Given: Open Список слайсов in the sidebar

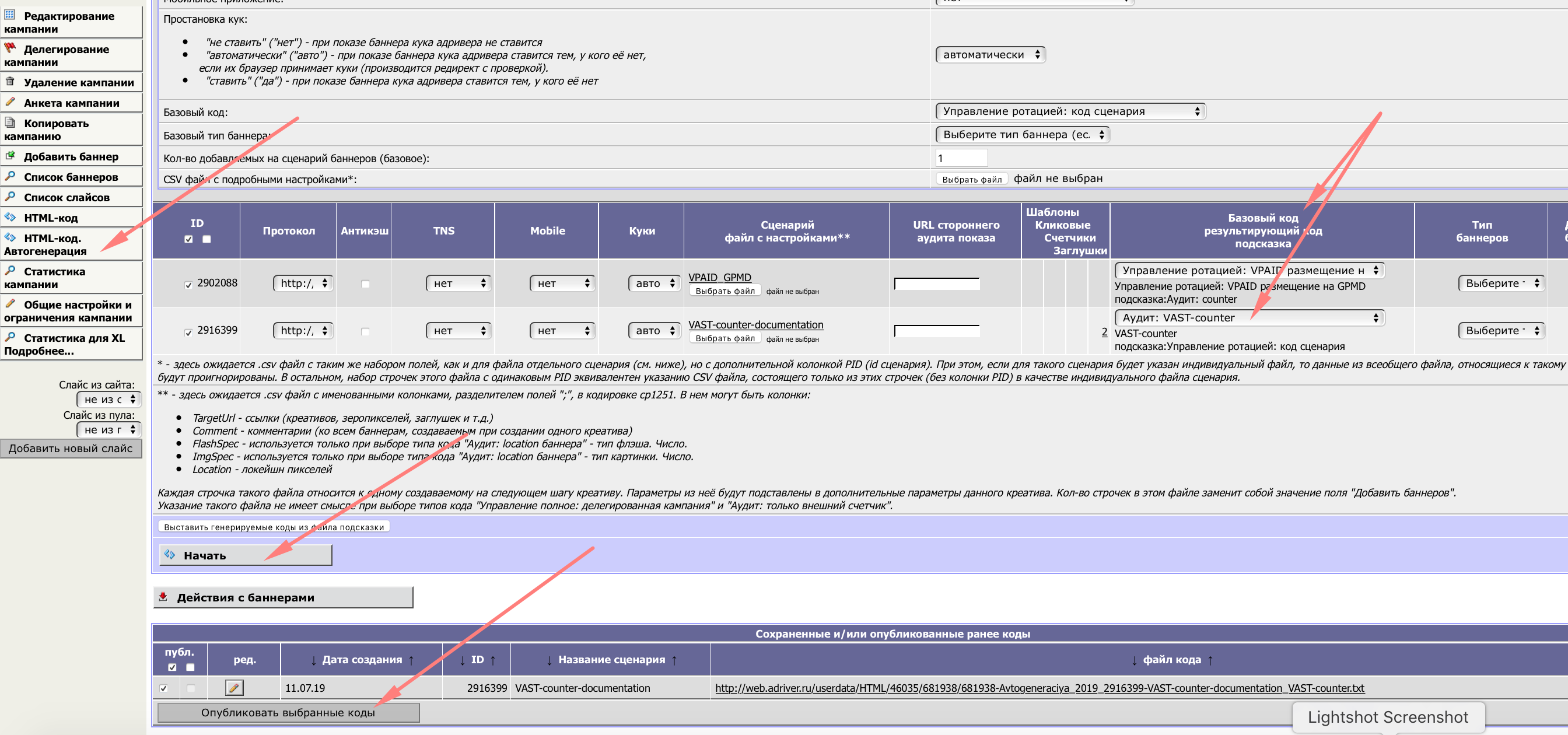Looking at the screenshot, I should point(71,197).
